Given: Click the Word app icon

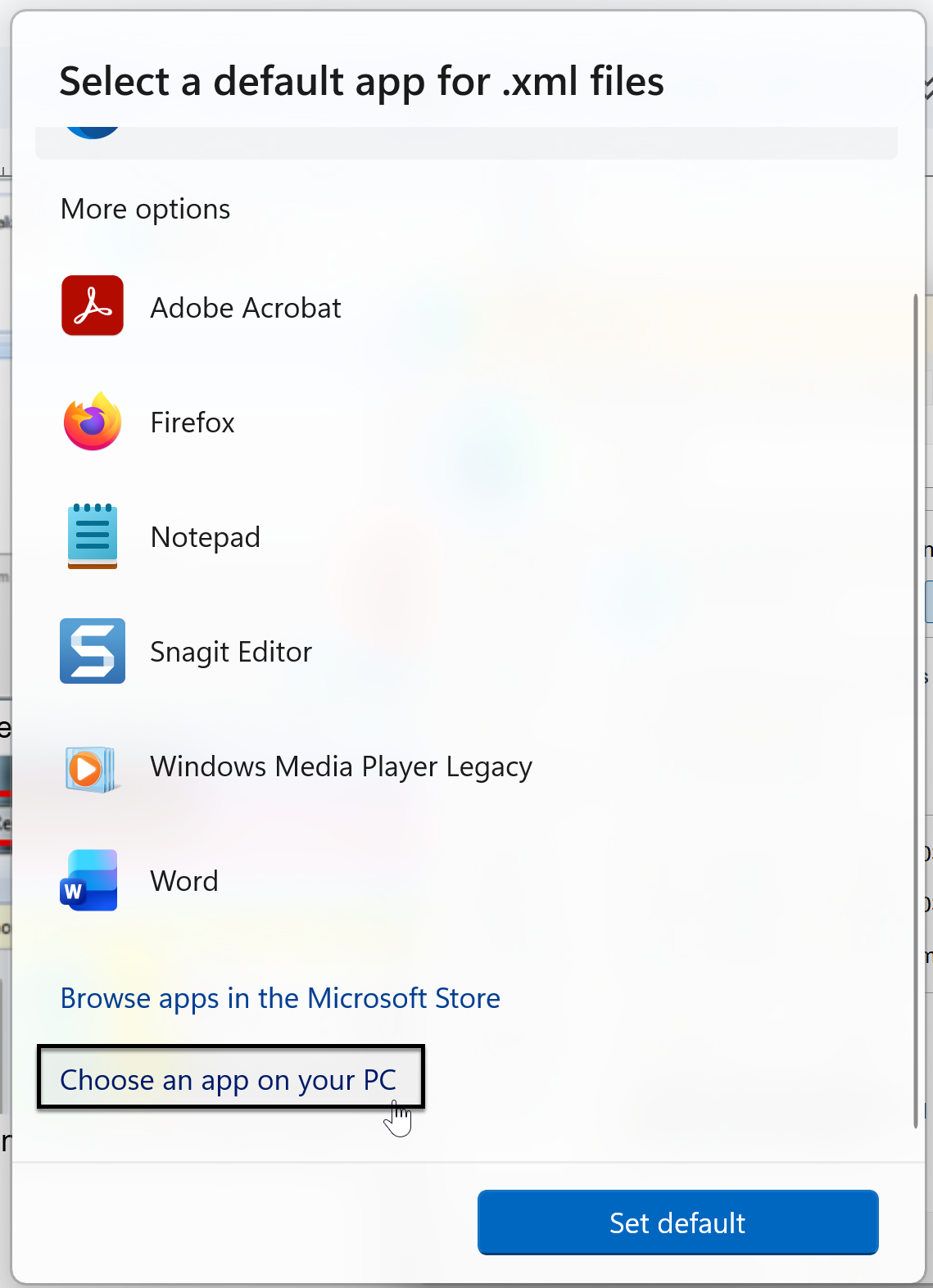Looking at the screenshot, I should click(89, 880).
